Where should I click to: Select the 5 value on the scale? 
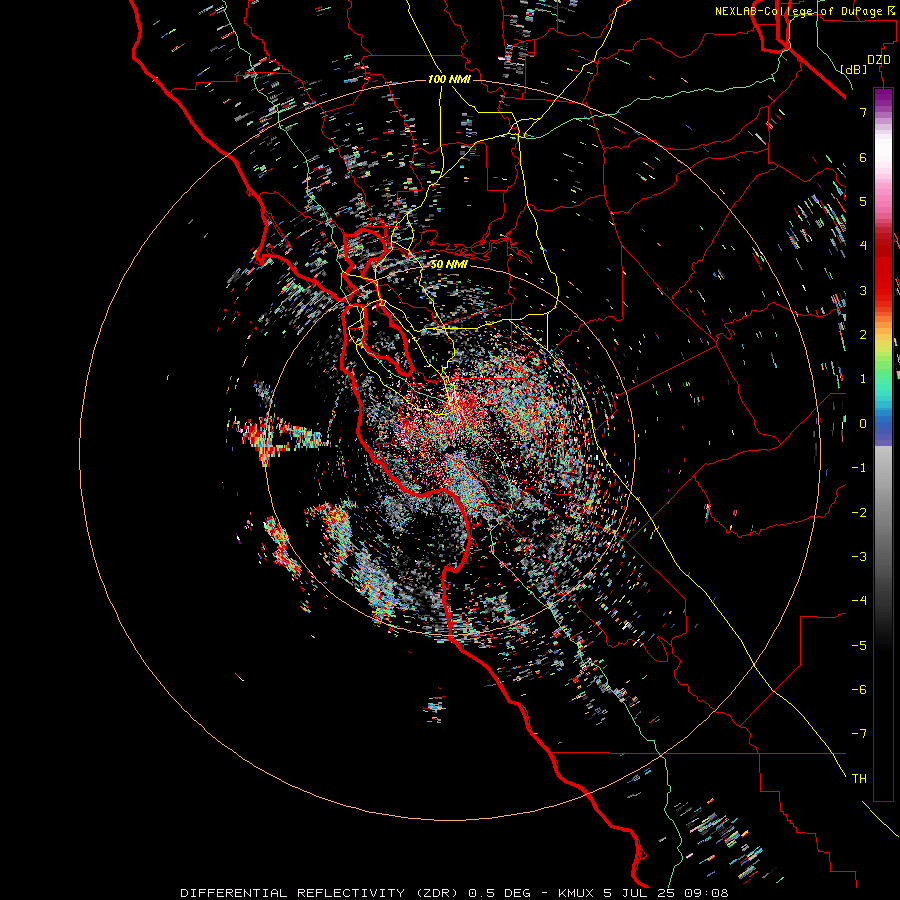point(863,201)
